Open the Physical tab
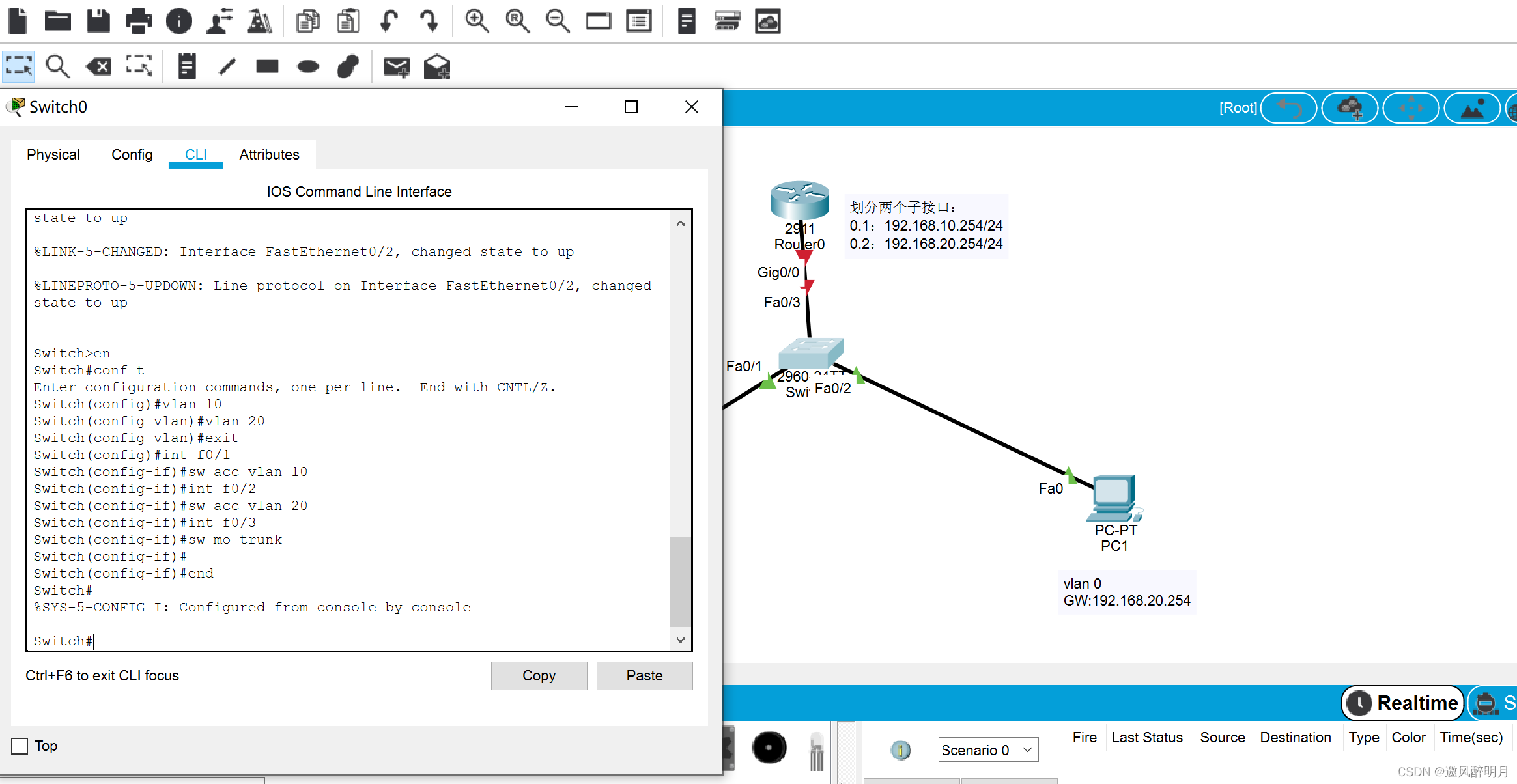This screenshot has width=1517, height=784. [53, 154]
